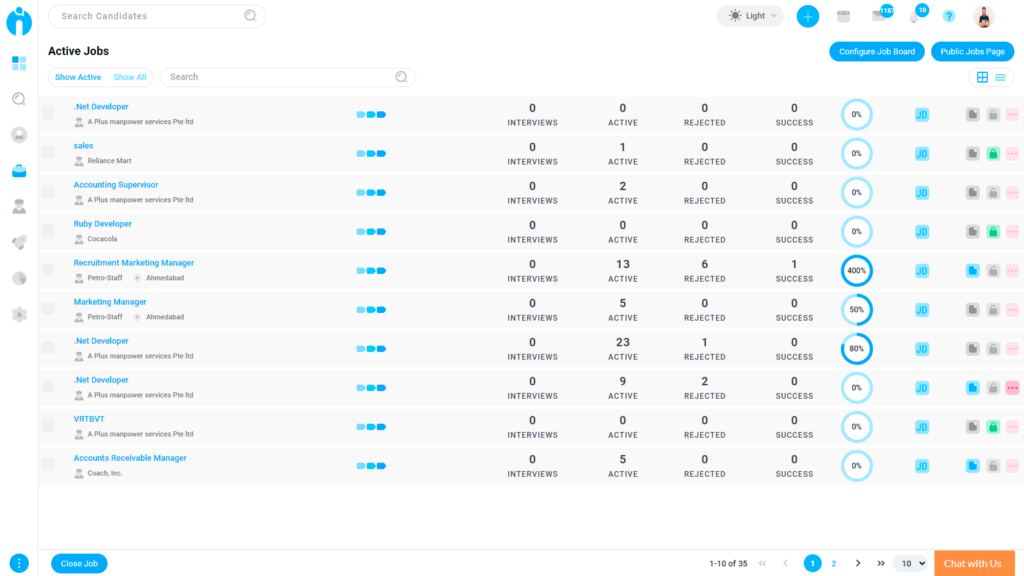Open the calendar icon in top bar
1024x576 pixels.
coord(843,16)
